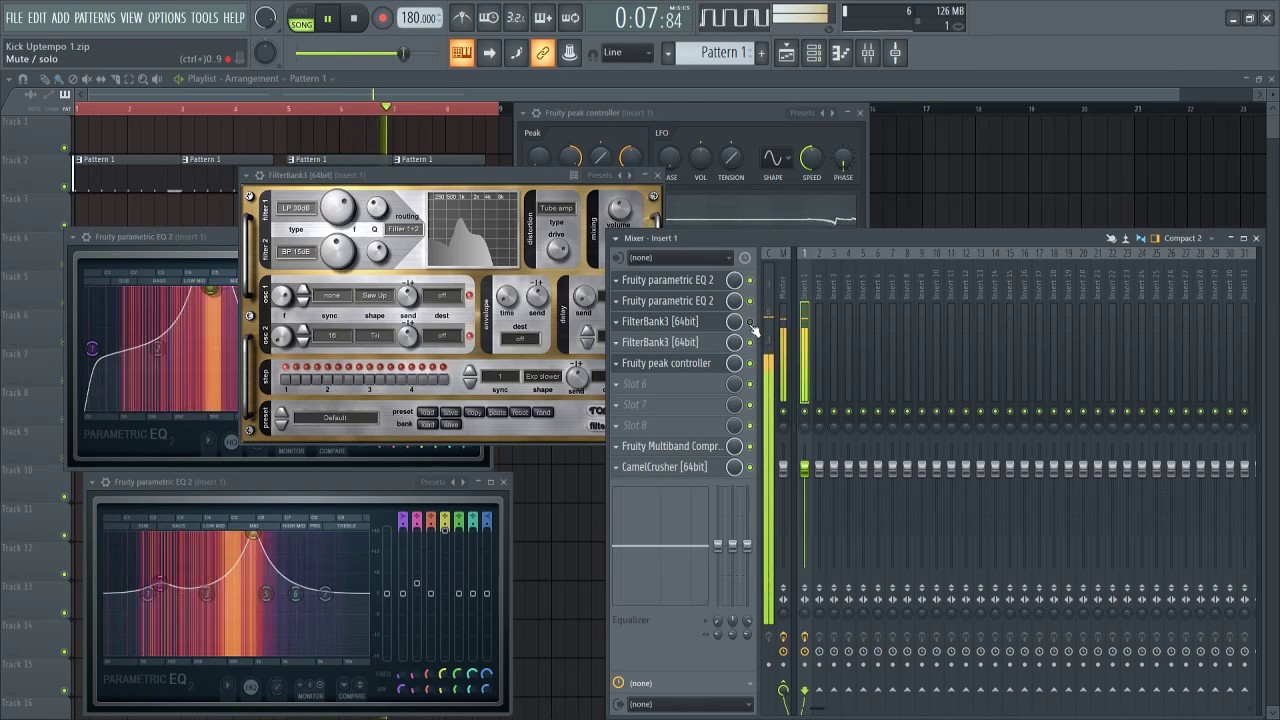The width and height of the screenshot is (1280, 720).
Task: Toggle the Fruity Multiband Compressor slot LED
Action: 750,446
